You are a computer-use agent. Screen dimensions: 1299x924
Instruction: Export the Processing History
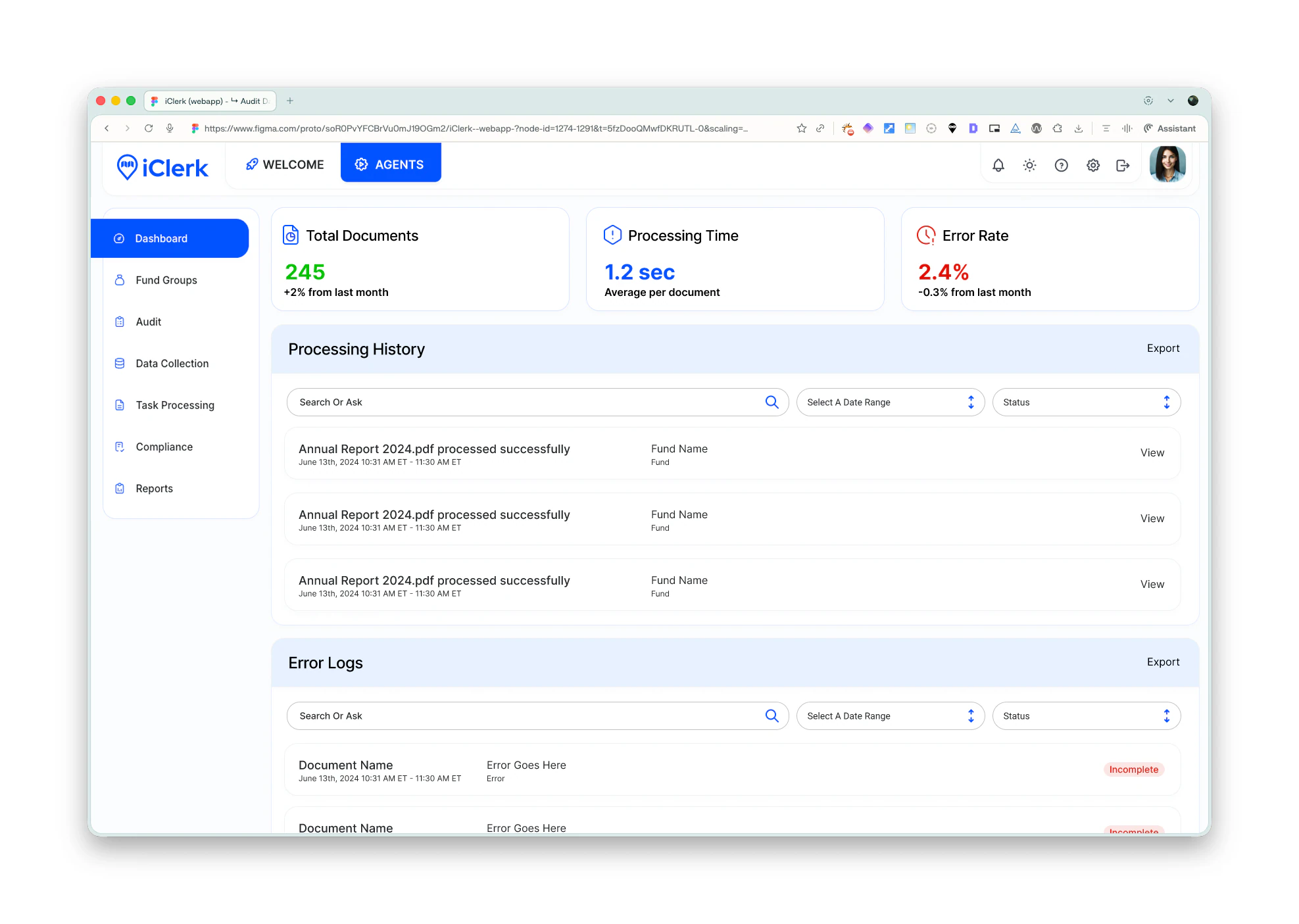[1163, 348]
